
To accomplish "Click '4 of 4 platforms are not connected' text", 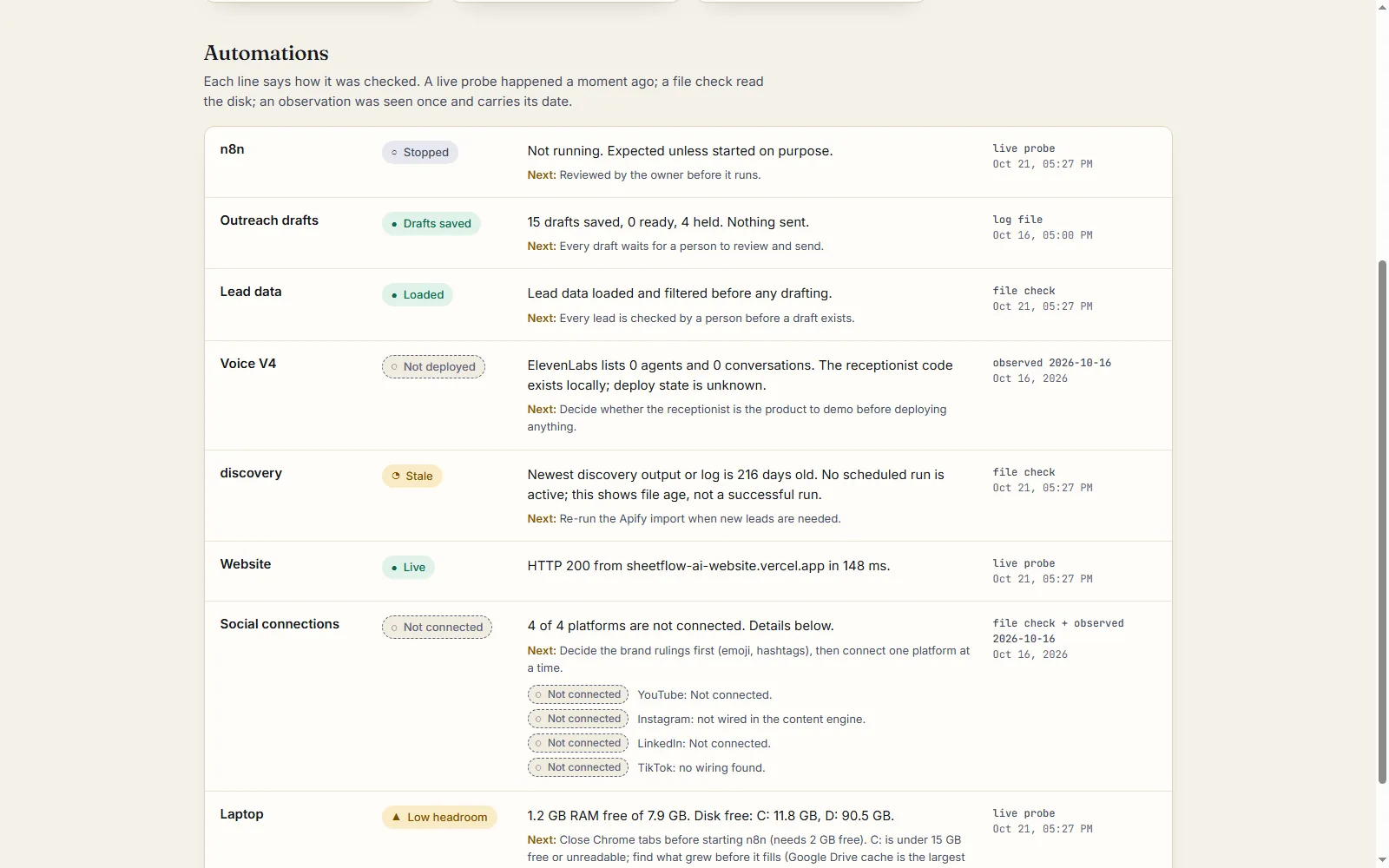I will coord(635,626).
